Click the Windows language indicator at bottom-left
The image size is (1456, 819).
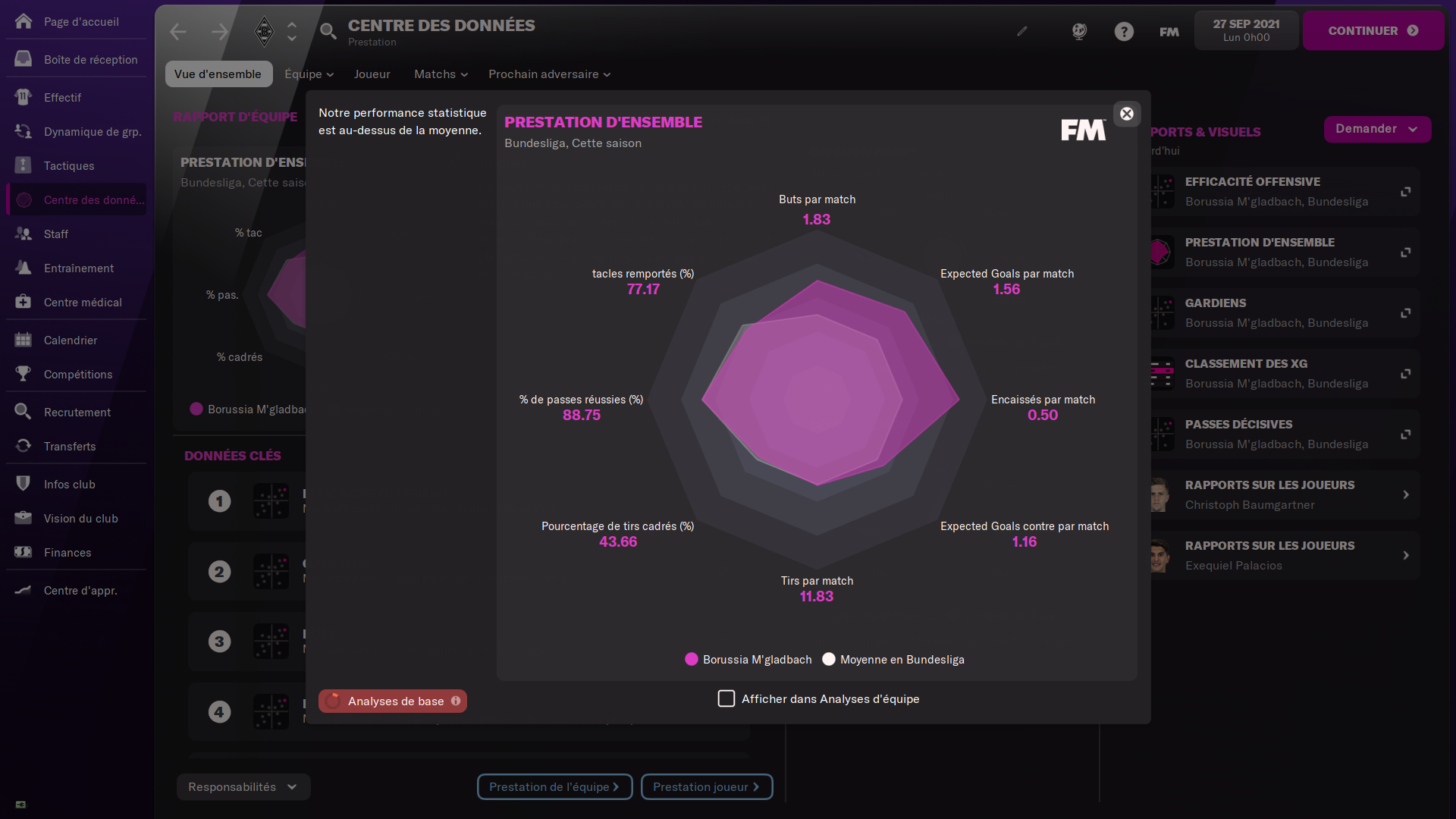click(20, 805)
